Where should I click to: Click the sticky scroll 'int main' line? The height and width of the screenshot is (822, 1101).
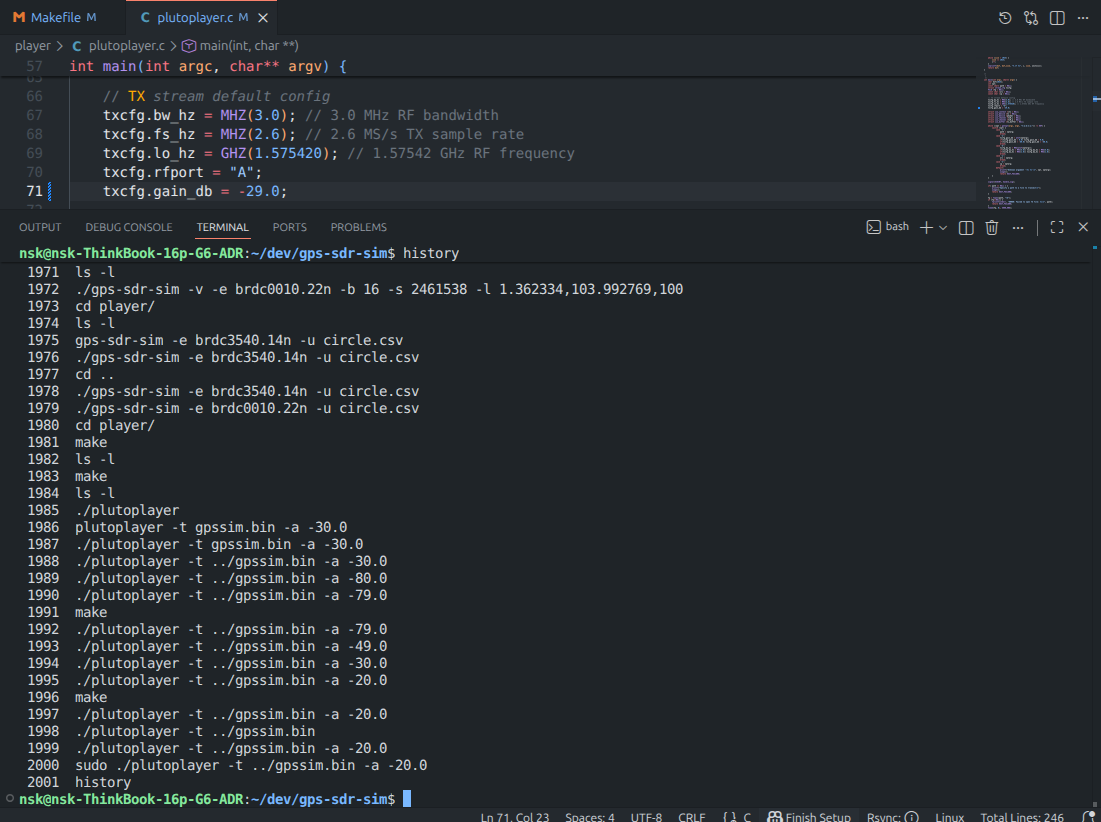coord(208,67)
